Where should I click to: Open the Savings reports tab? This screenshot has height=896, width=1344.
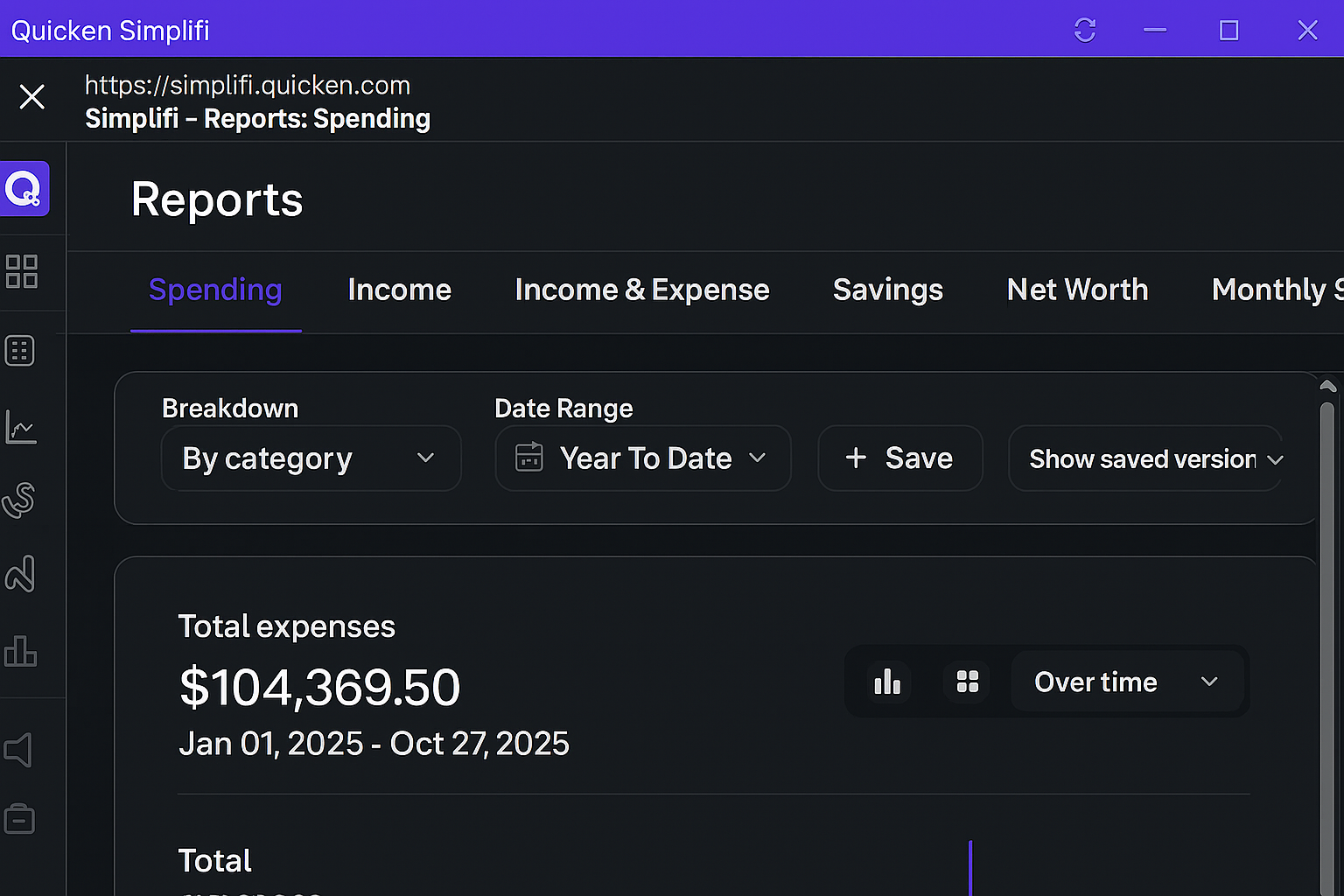pos(888,290)
